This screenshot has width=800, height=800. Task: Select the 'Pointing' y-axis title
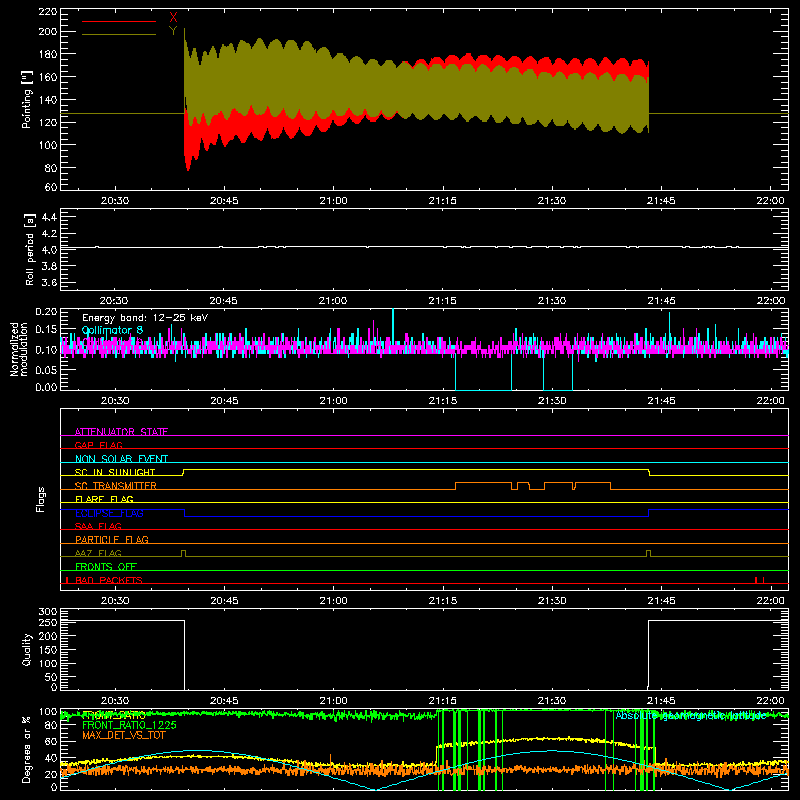tap(26, 99)
